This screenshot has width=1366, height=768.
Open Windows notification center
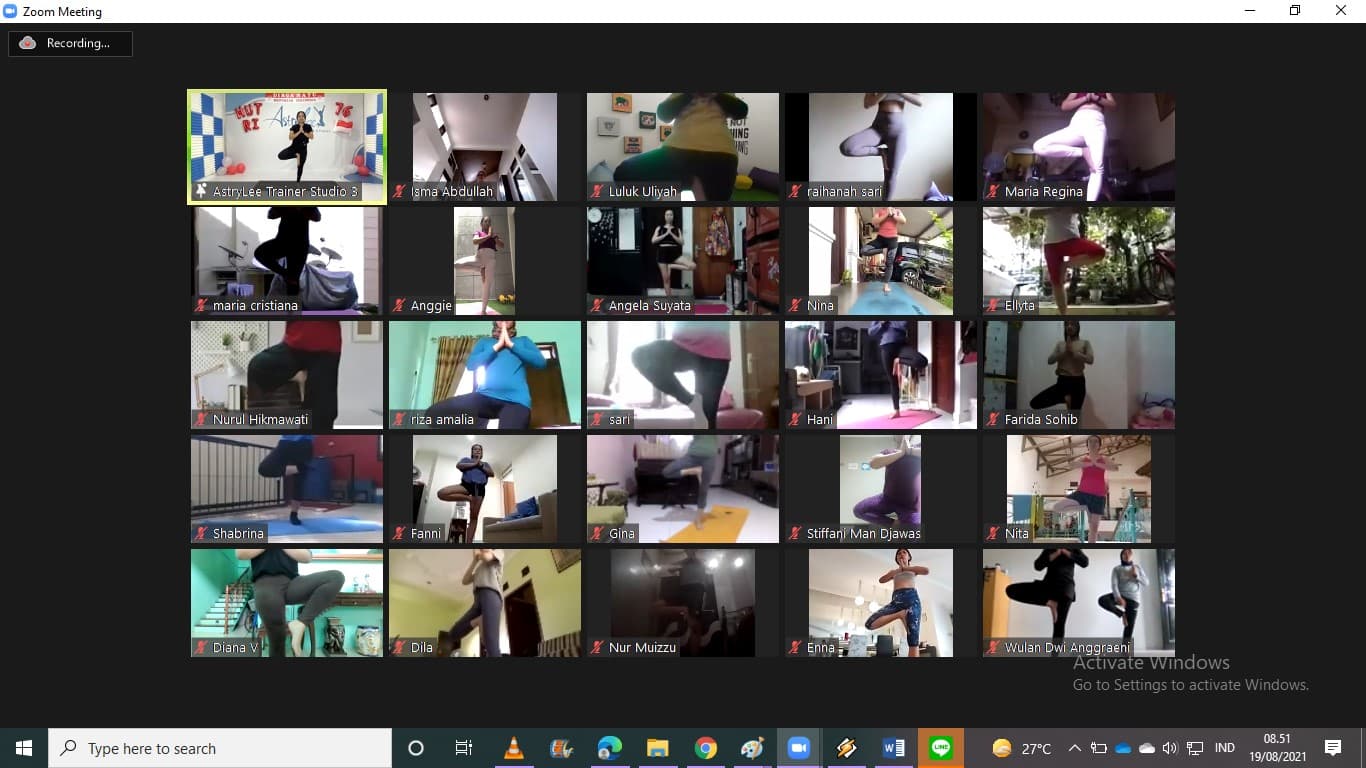click(1332, 748)
